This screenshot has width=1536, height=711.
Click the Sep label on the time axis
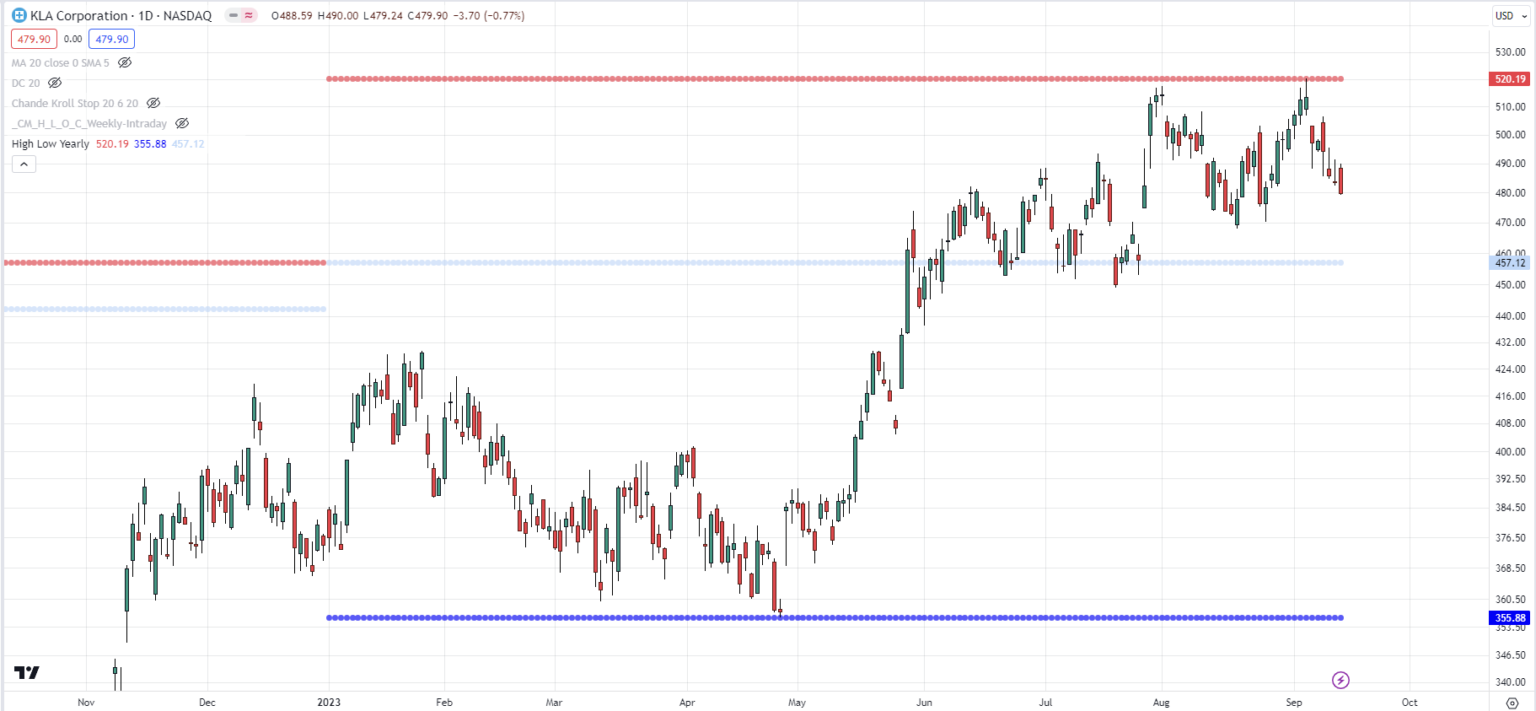pyautogui.click(x=1293, y=703)
